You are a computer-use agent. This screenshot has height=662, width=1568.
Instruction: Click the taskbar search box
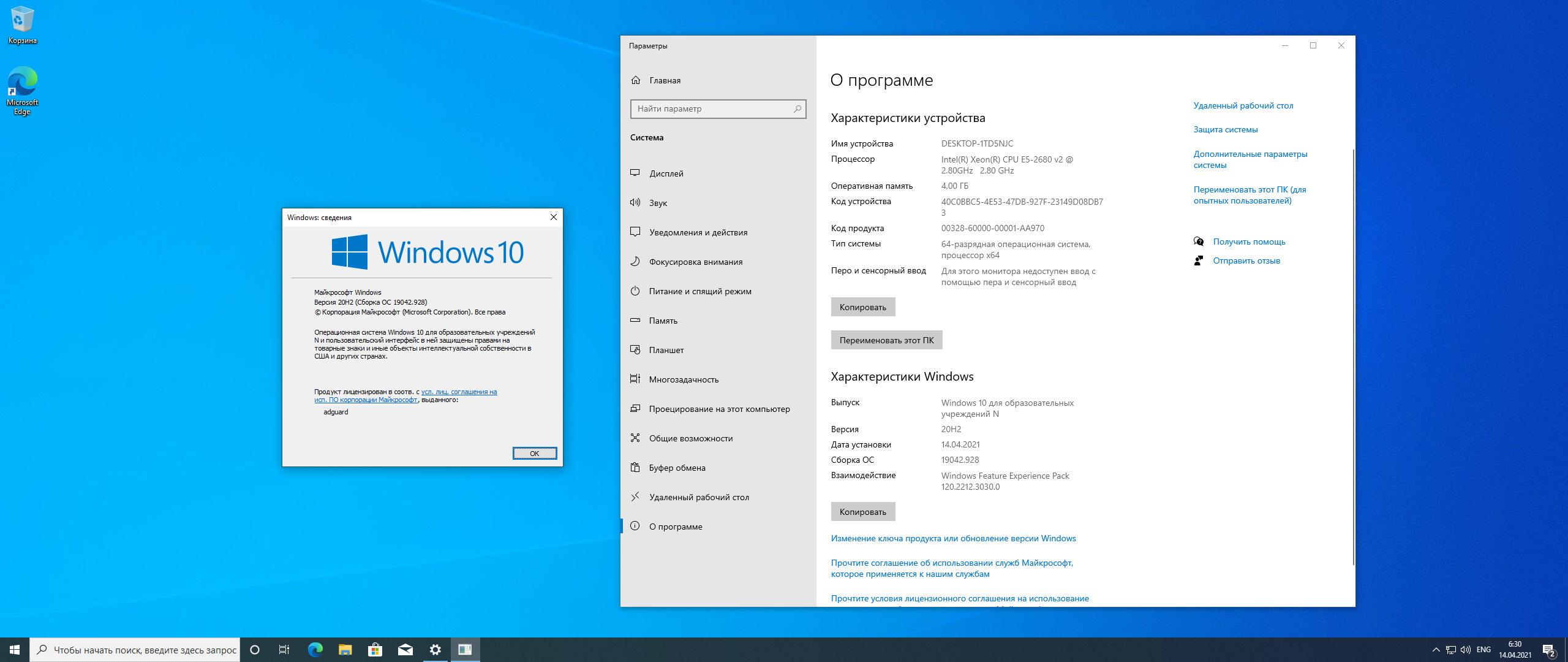click(135, 650)
